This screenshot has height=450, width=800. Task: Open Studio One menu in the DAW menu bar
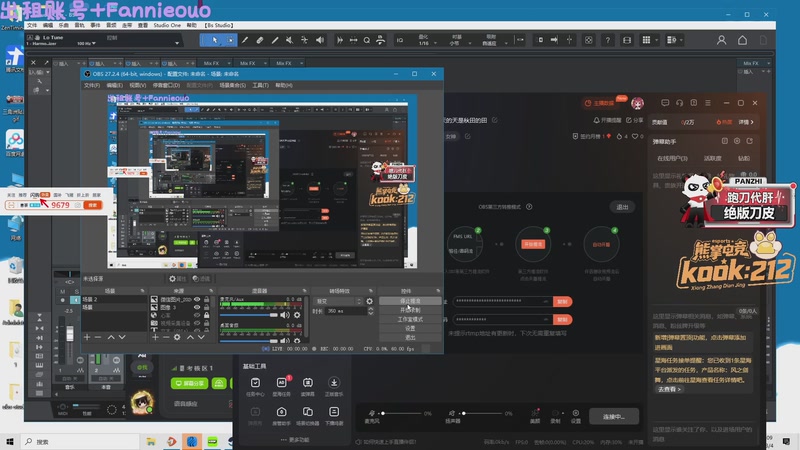(x=167, y=25)
